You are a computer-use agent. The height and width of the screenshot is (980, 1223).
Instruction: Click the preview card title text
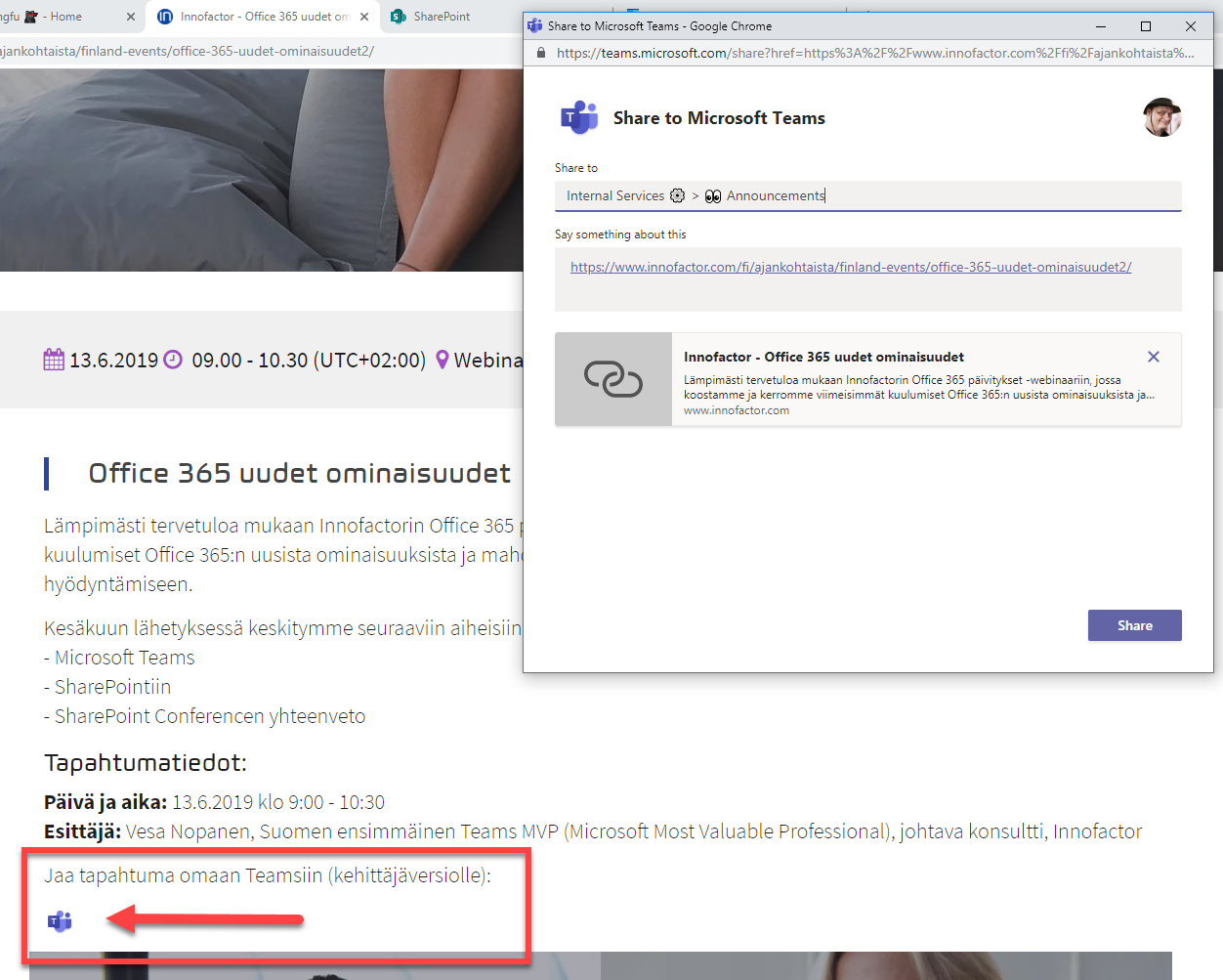[x=822, y=357]
